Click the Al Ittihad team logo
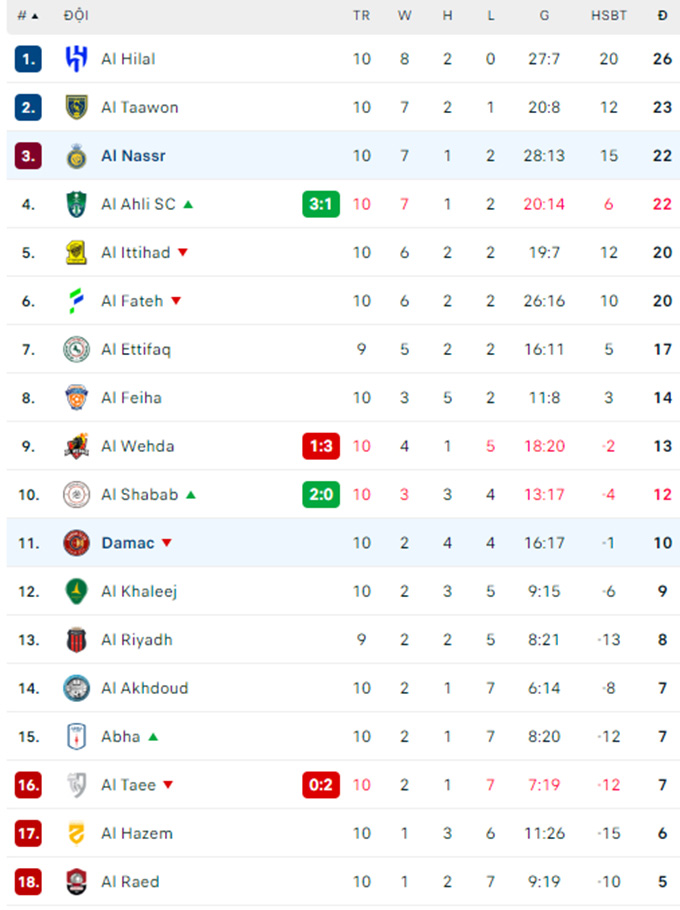The width and height of the screenshot is (680, 910). (76, 252)
